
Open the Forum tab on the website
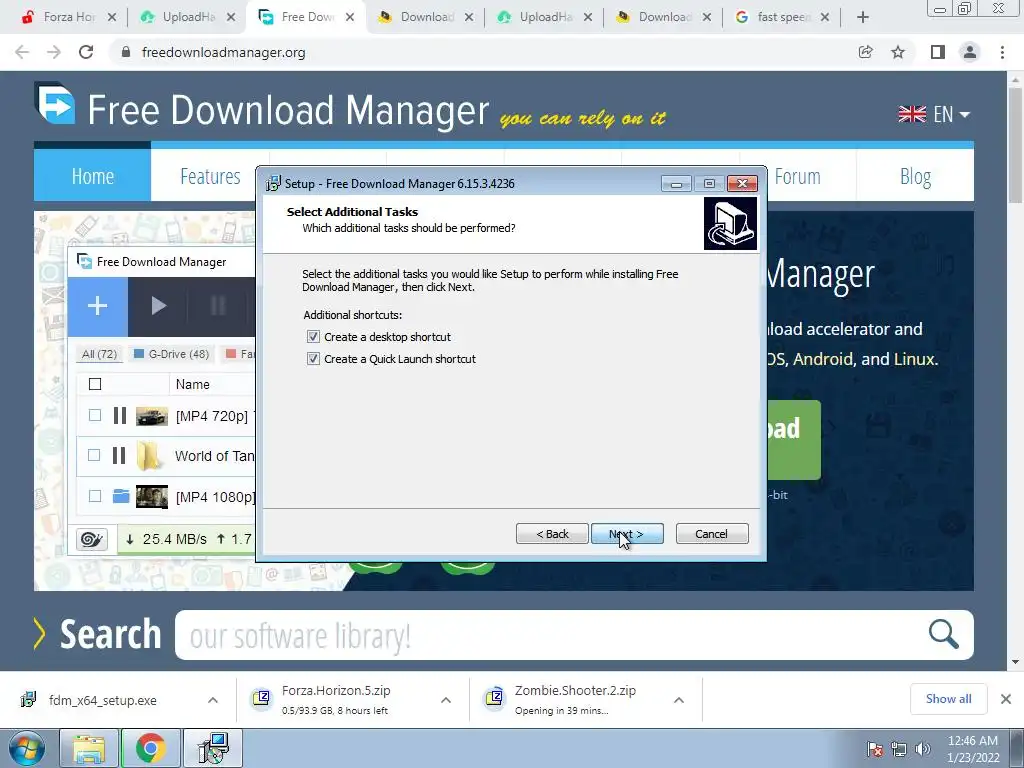(797, 176)
